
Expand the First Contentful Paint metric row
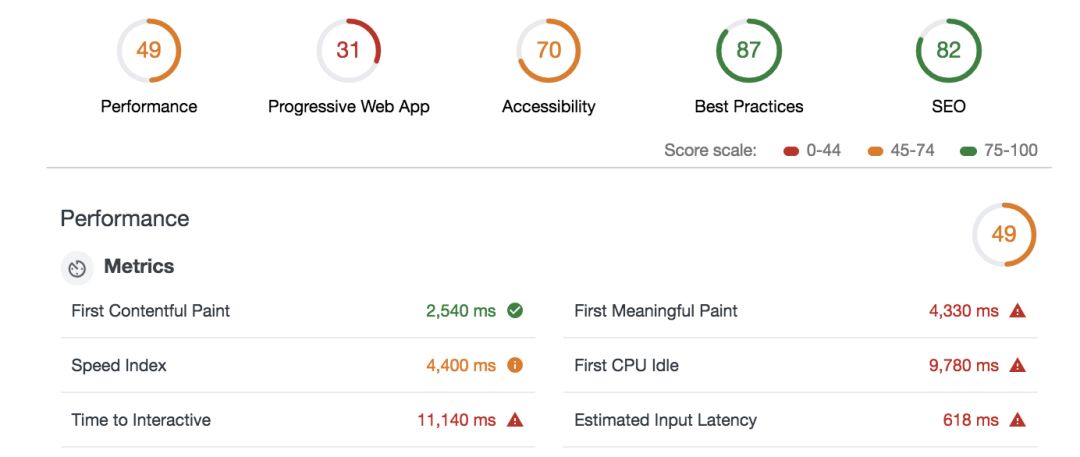tap(151, 311)
